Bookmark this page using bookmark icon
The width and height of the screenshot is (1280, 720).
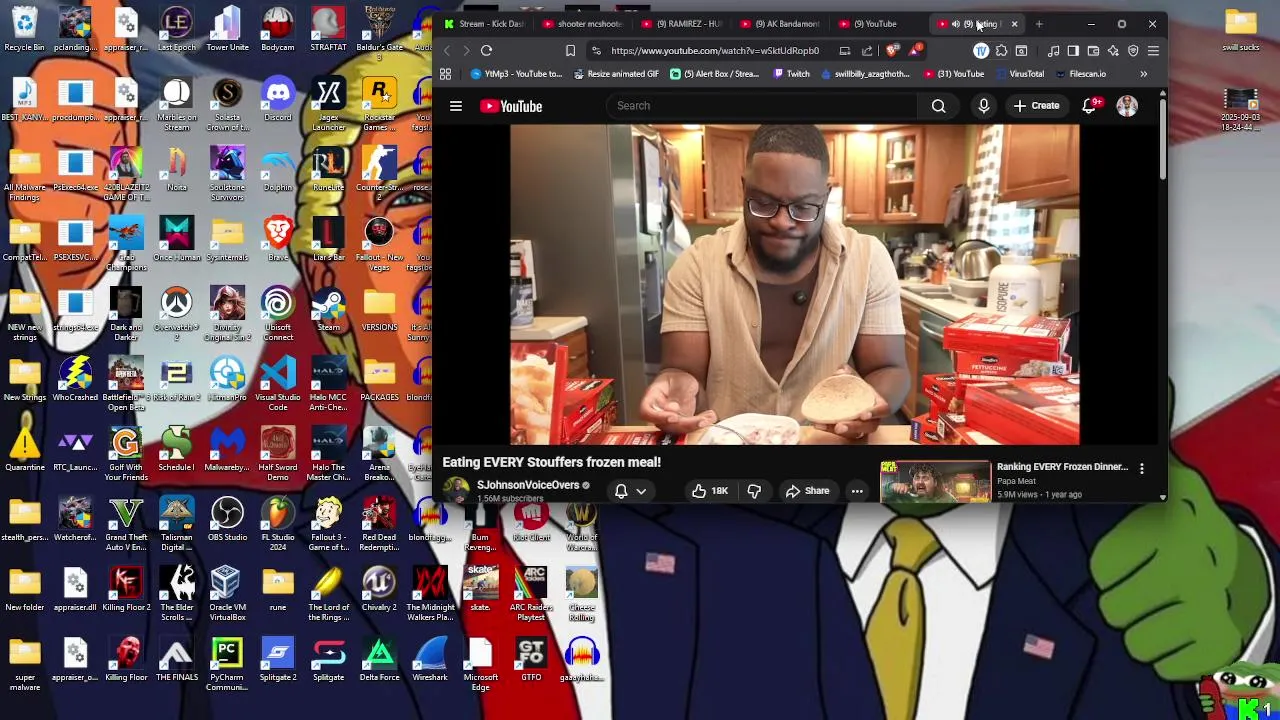(570, 50)
